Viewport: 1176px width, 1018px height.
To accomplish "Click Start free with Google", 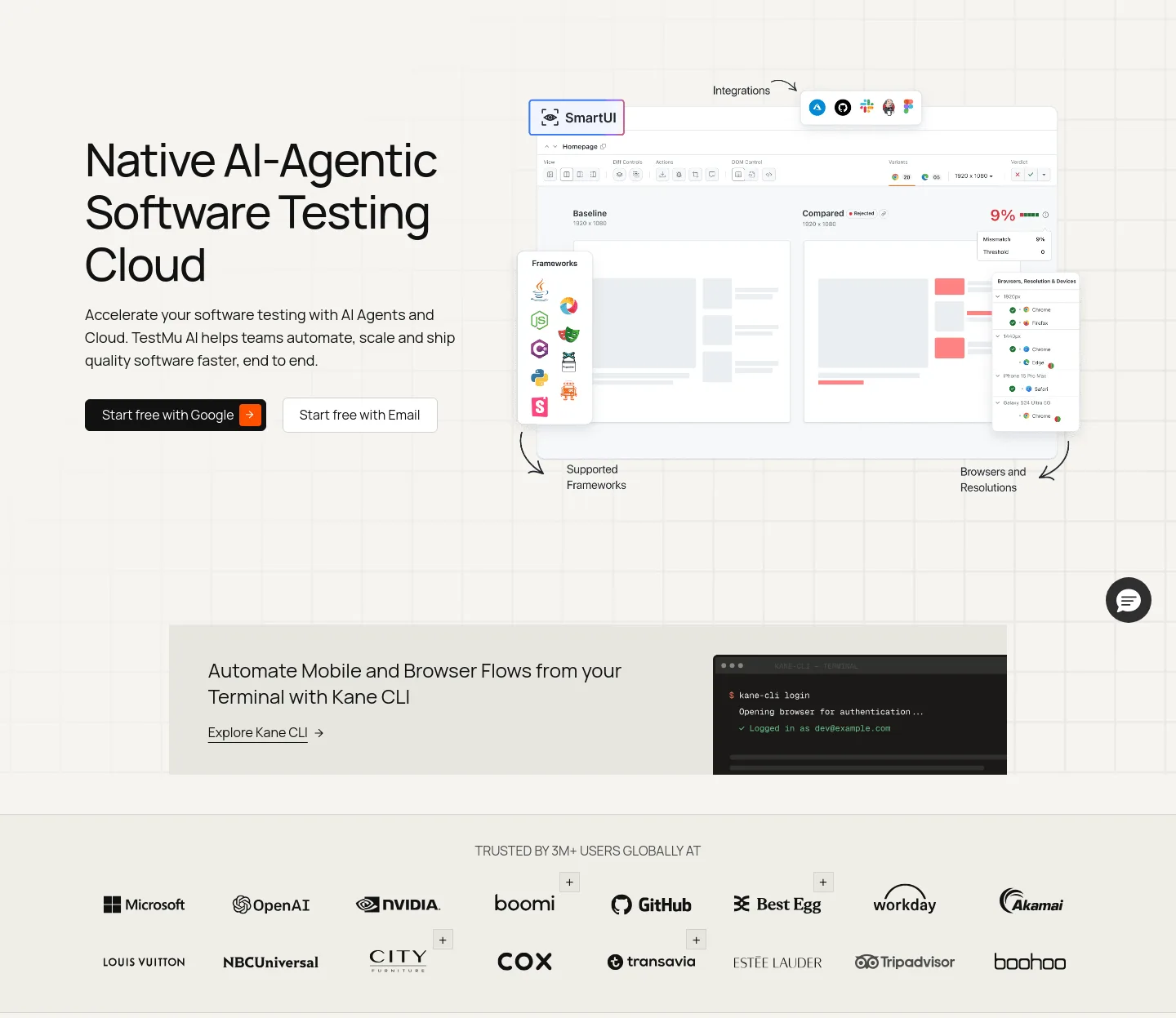I will 176,415.
